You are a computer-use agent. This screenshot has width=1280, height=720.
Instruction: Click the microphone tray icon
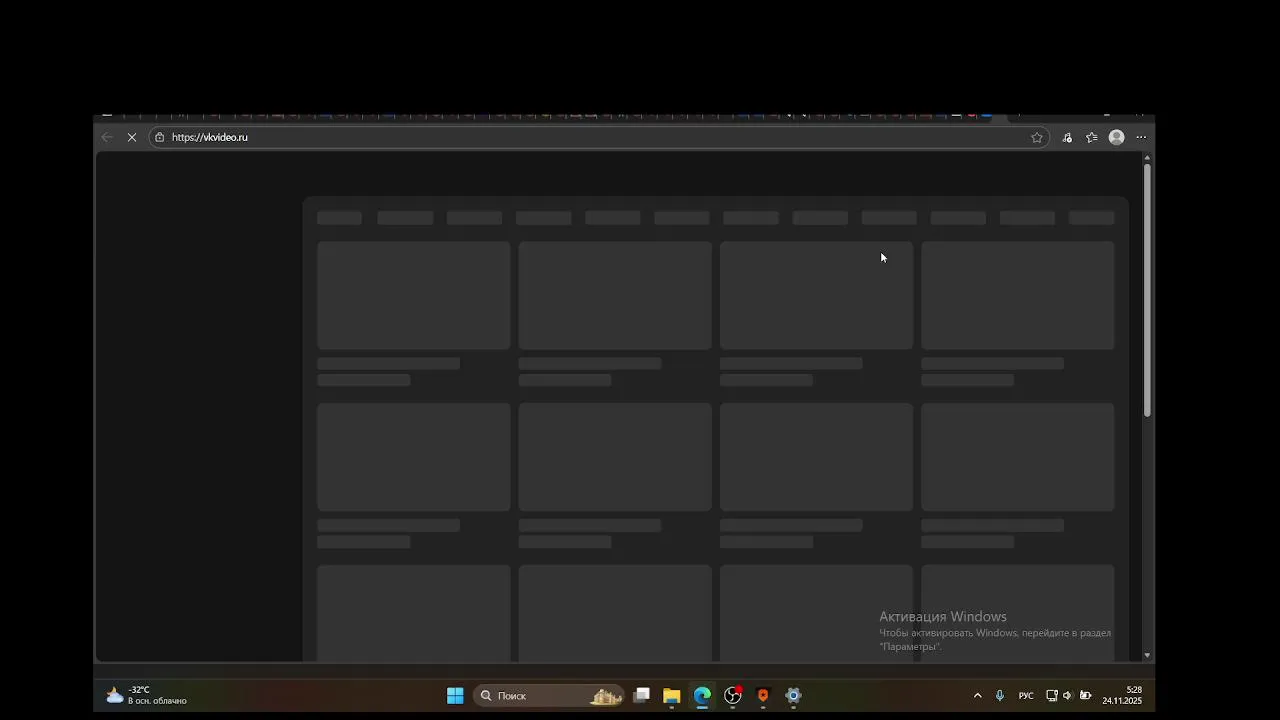[x=999, y=696]
